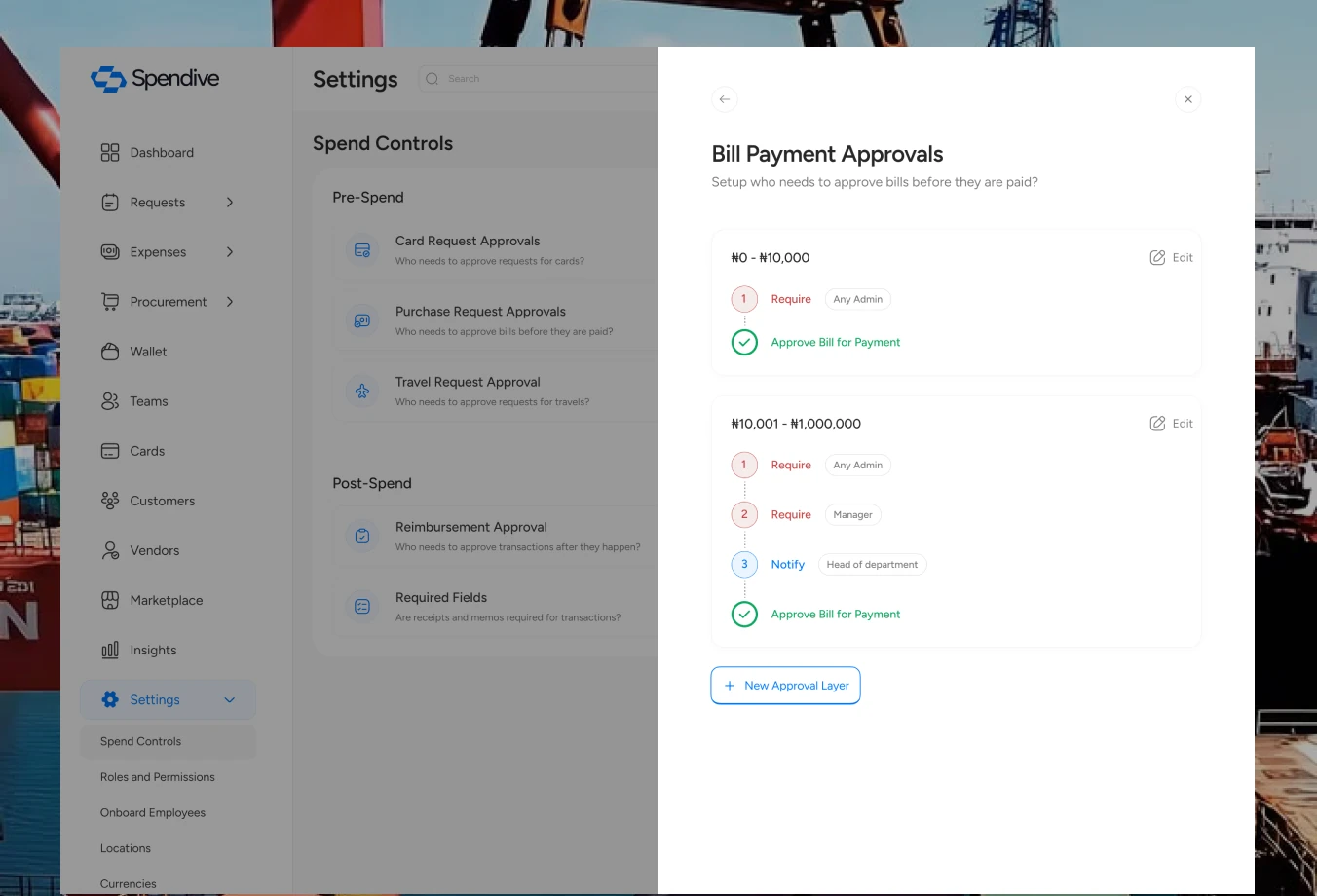Click the Settings gear icon

pyautogui.click(x=110, y=699)
